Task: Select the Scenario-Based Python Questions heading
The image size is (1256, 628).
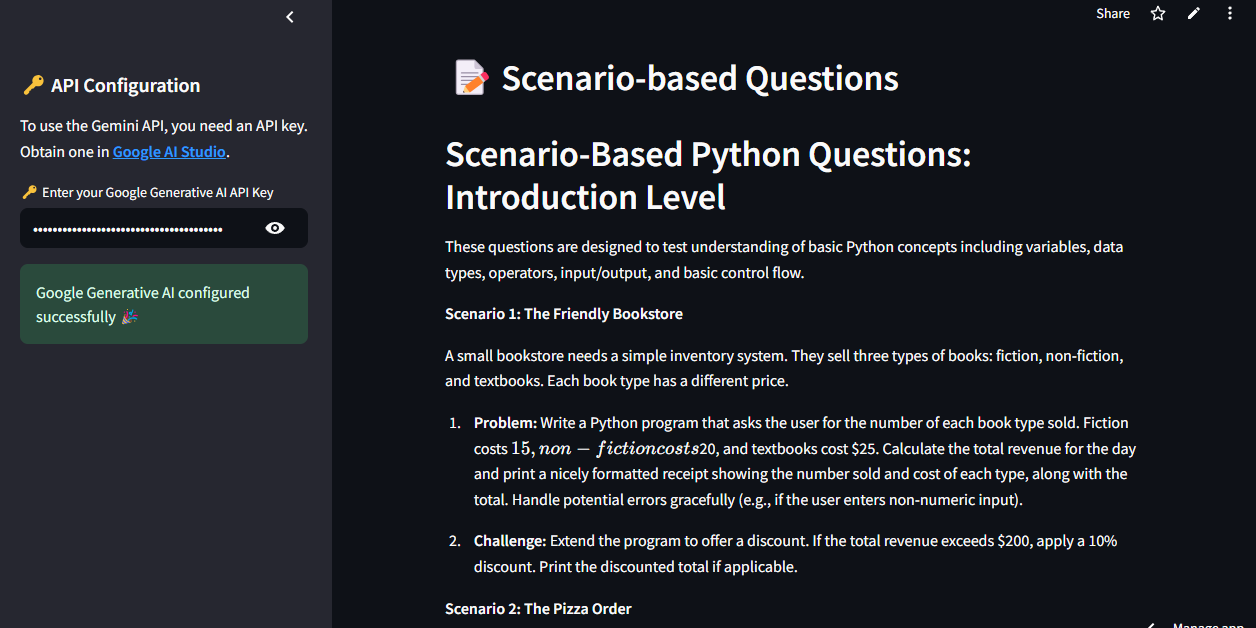Action: click(708, 176)
